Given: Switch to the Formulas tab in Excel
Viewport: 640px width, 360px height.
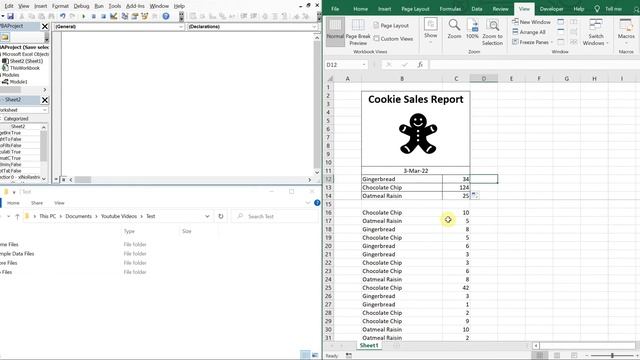Looking at the screenshot, I should pos(450,9).
